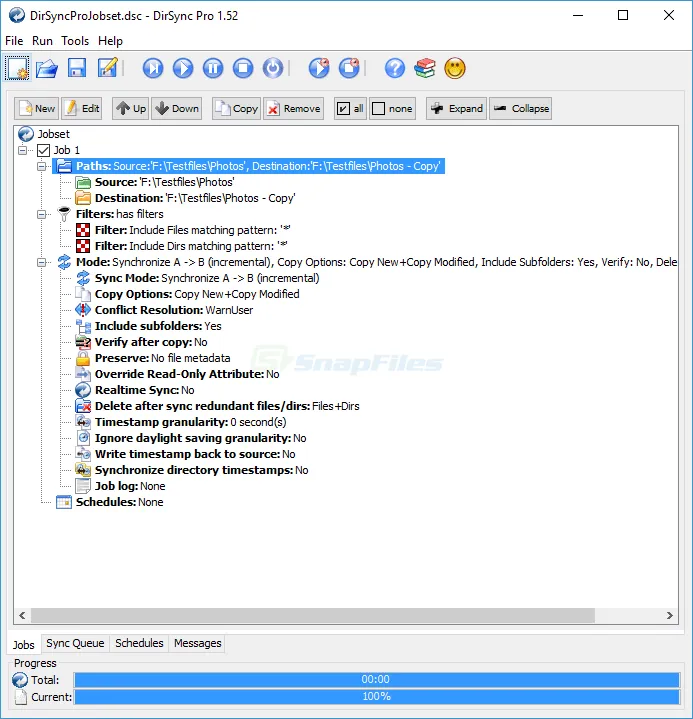Move the job Down
The image size is (693, 719).
tap(177, 109)
